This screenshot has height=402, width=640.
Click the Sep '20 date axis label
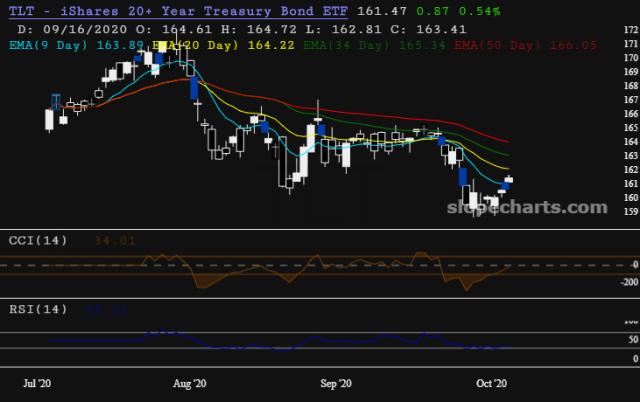pos(337,383)
